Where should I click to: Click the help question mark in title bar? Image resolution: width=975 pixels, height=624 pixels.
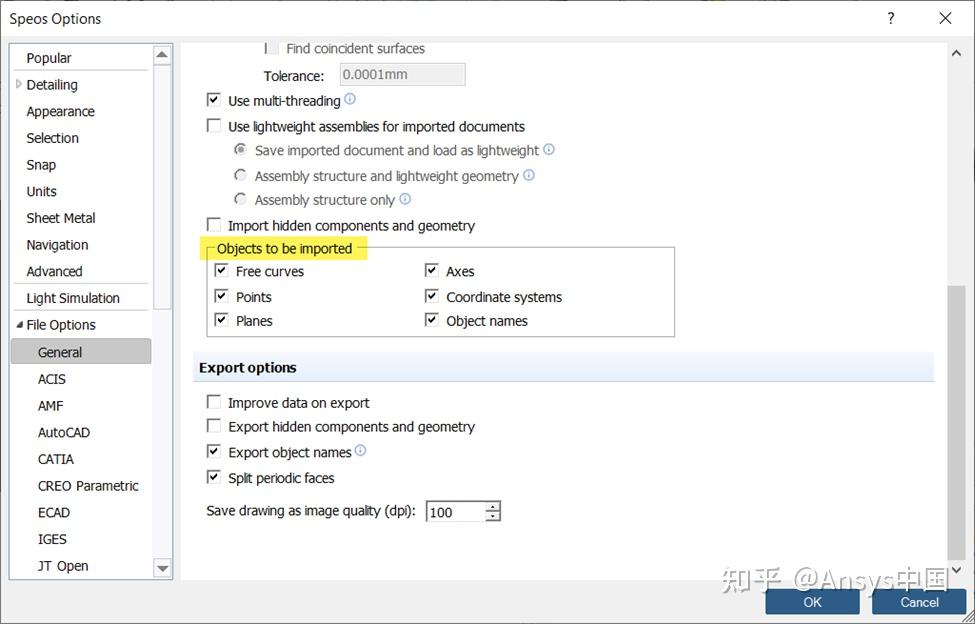click(x=890, y=18)
